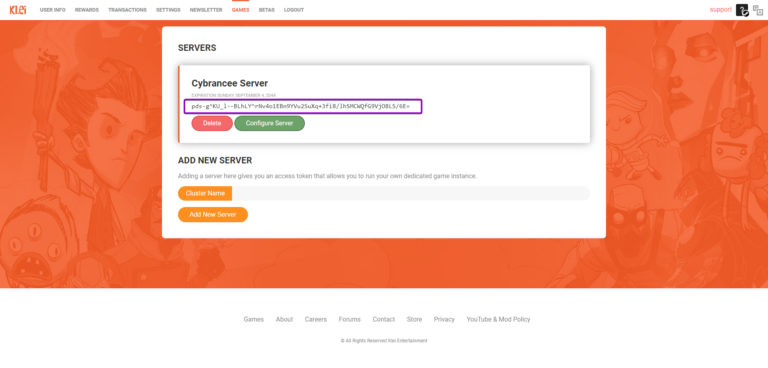Open Games footer link
This screenshot has width=768, height=368.
[x=254, y=319]
